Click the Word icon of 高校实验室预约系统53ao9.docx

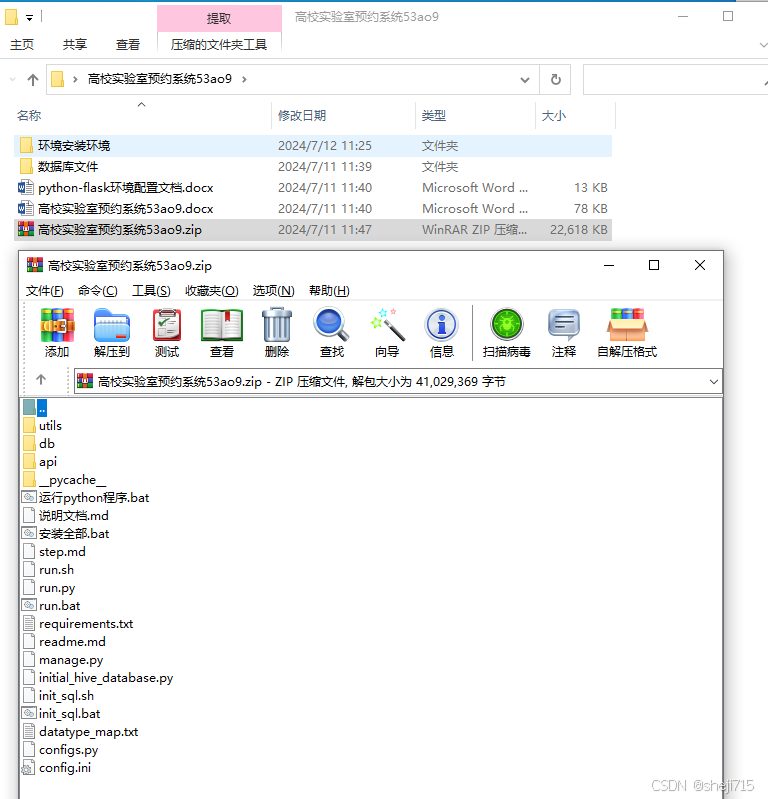(x=25, y=208)
